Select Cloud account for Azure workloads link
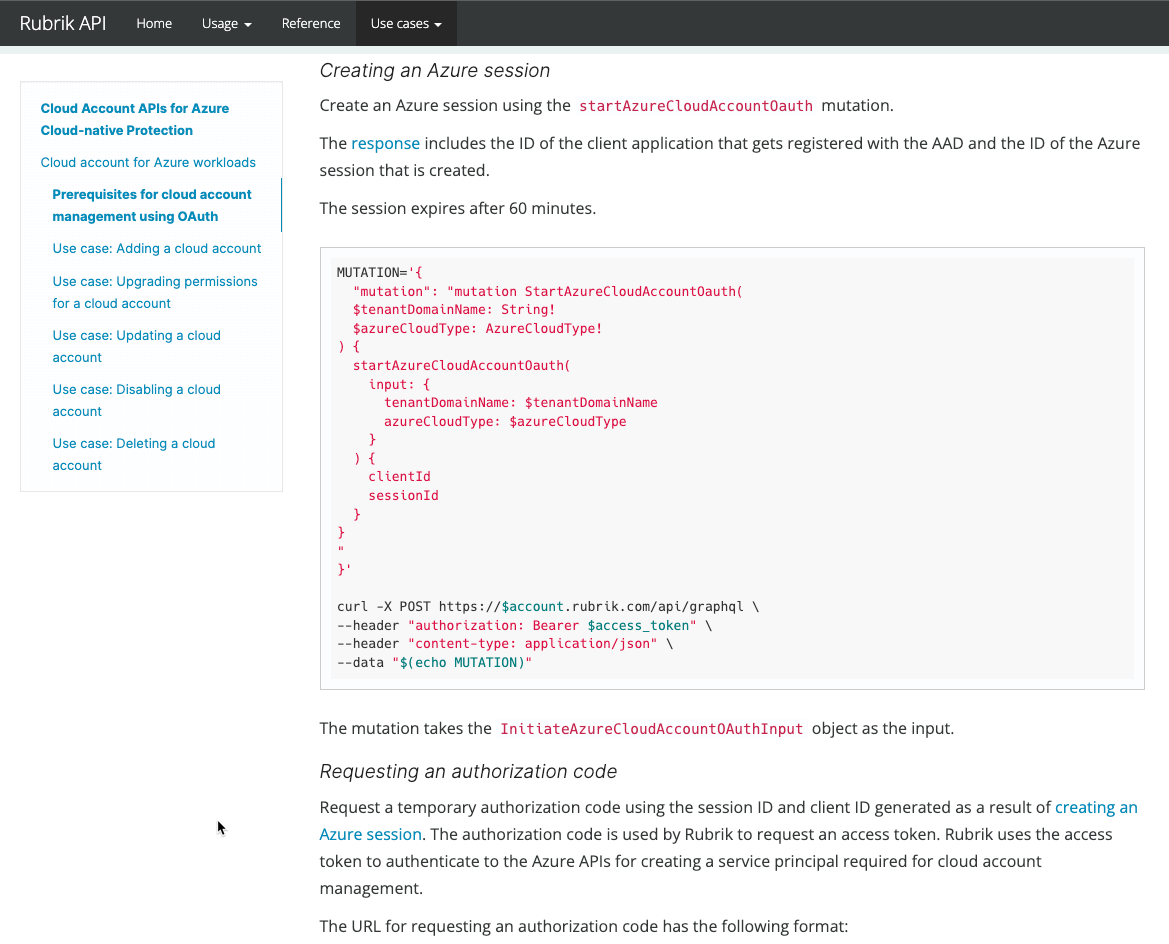This screenshot has height=944, width=1169. (148, 163)
